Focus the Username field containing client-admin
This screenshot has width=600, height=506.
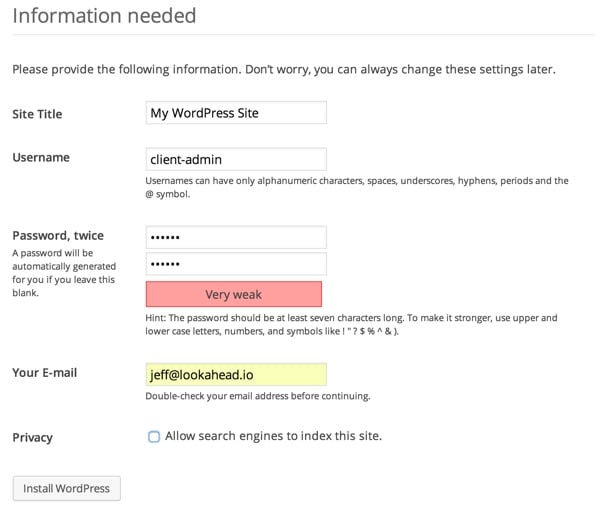point(236,159)
